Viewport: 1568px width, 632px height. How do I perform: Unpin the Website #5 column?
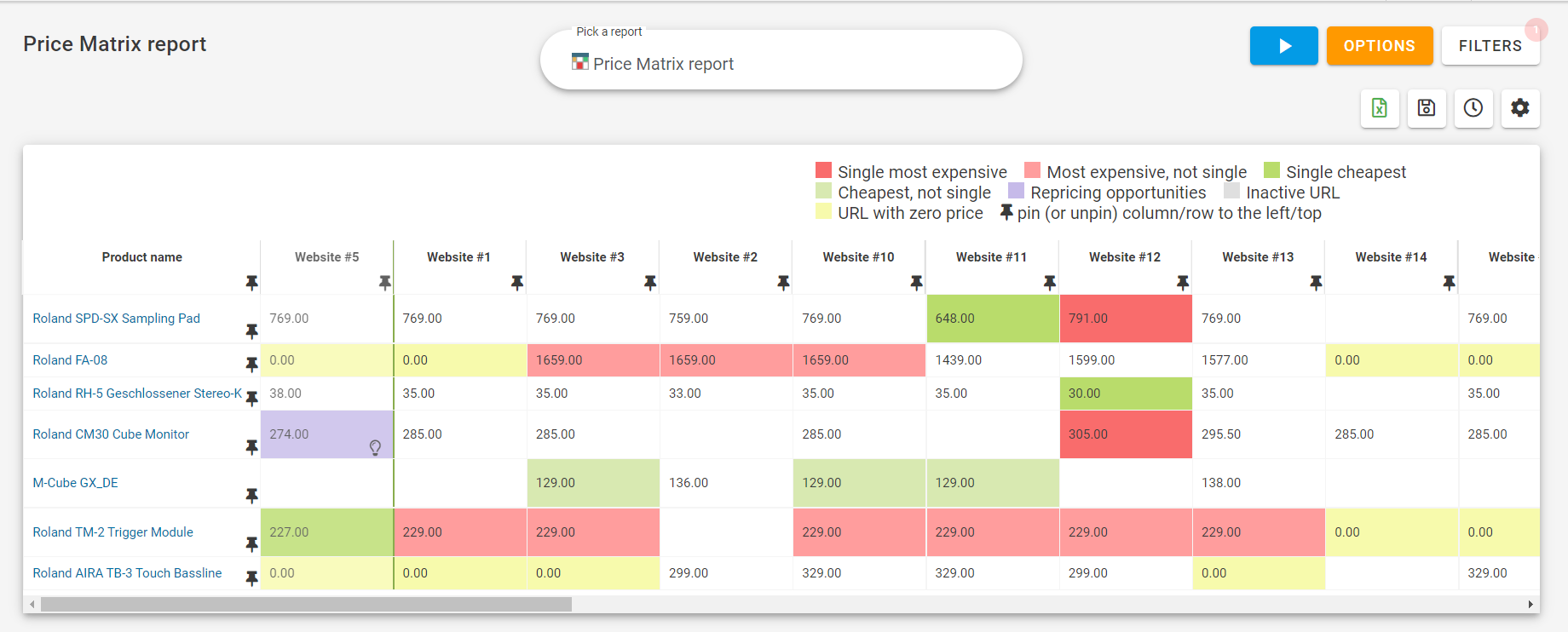pos(385,282)
